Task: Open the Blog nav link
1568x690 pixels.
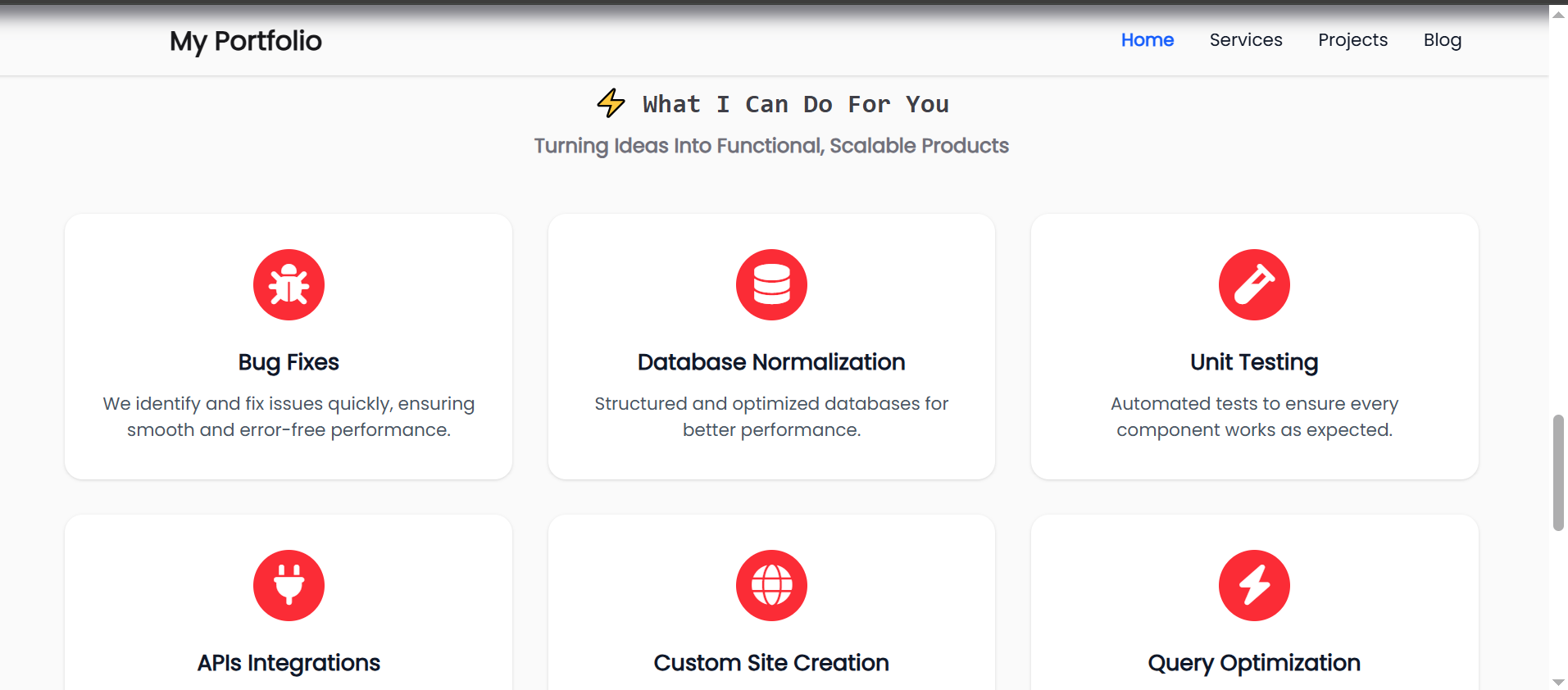Action: [1442, 40]
